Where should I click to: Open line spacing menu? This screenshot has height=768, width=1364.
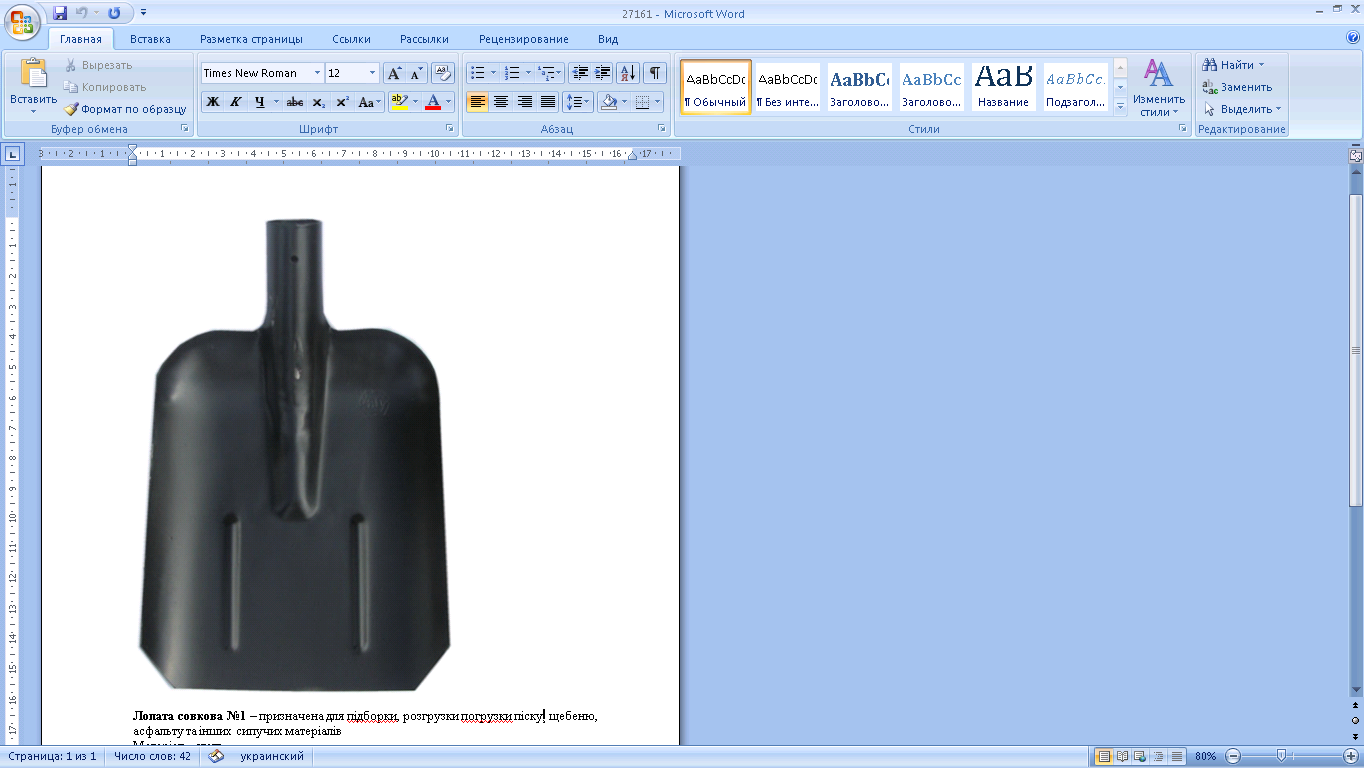(x=578, y=102)
